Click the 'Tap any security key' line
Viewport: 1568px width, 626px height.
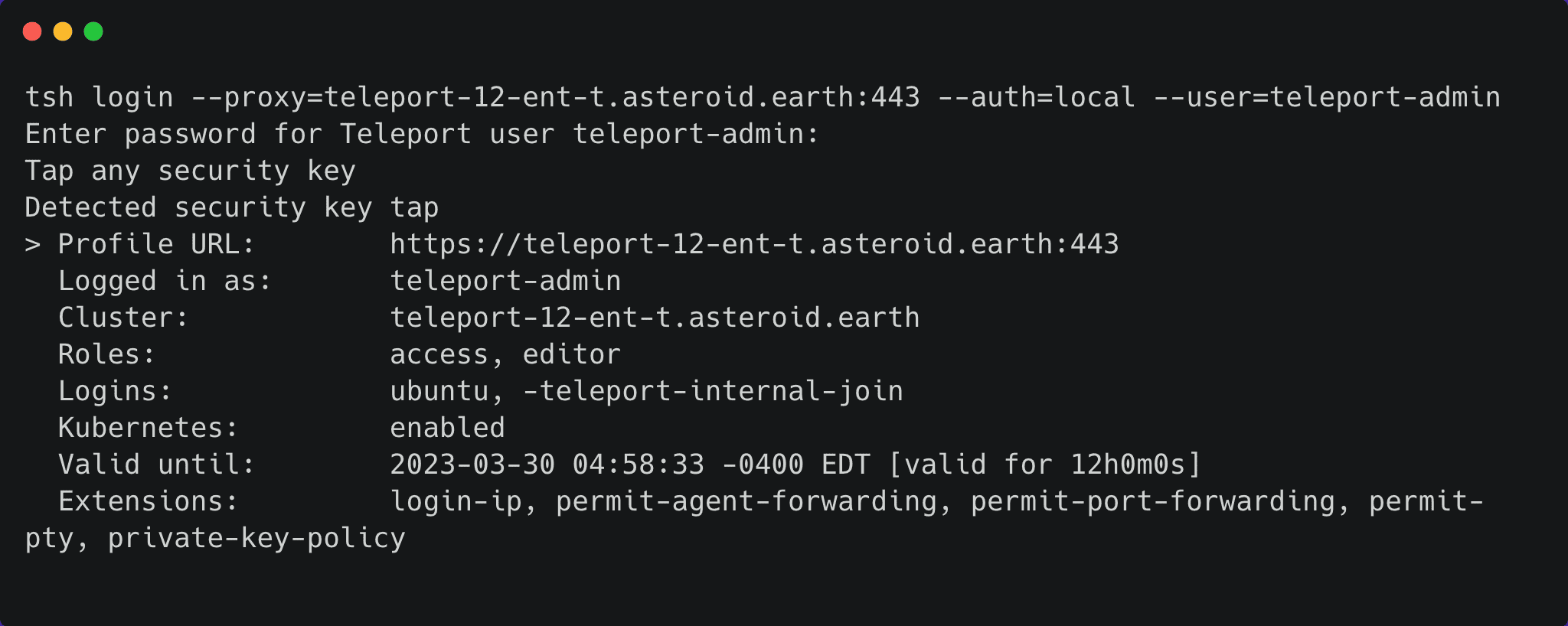190,171
